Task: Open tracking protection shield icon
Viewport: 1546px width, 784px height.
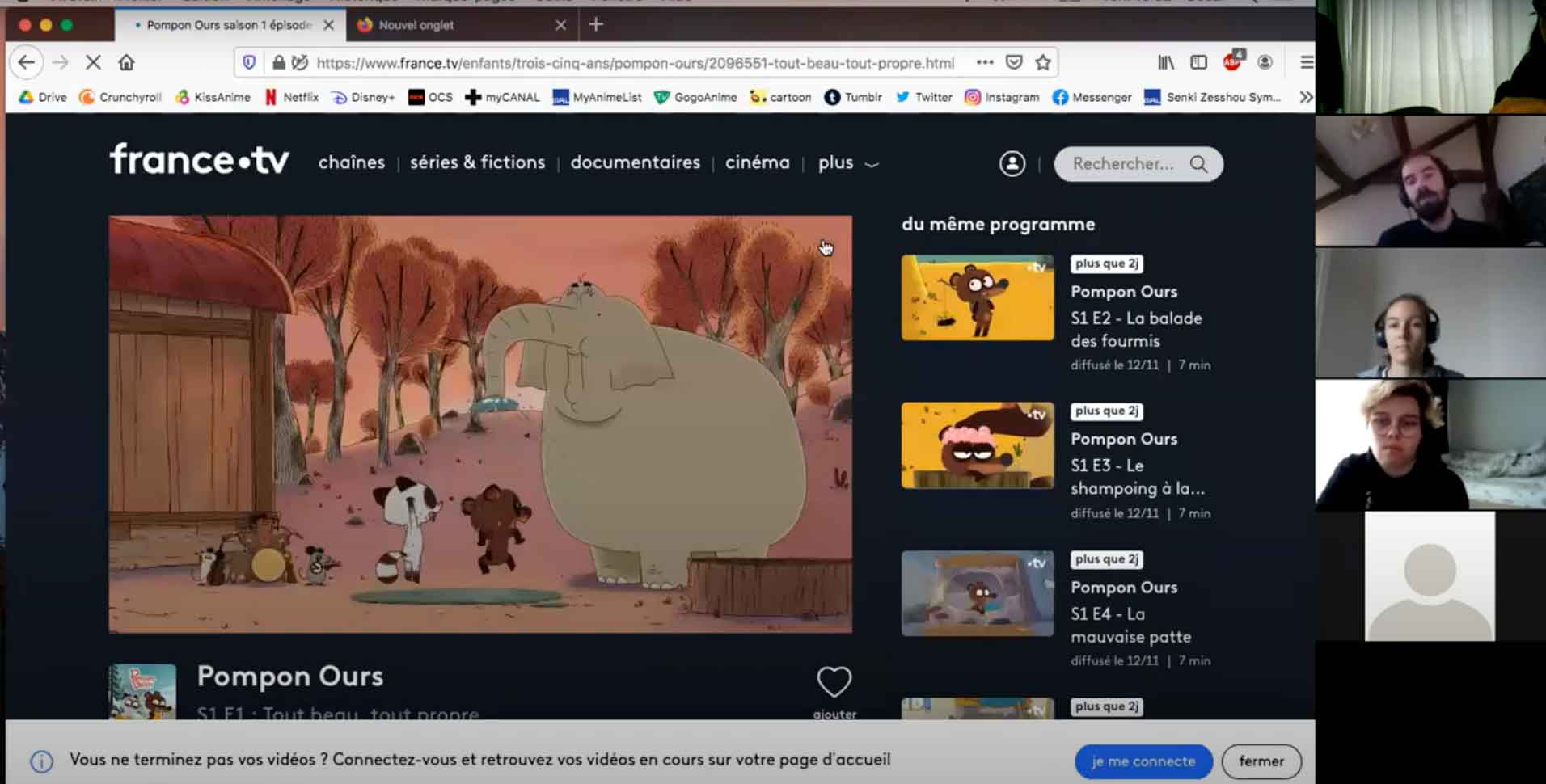Action: click(x=249, y=62)
